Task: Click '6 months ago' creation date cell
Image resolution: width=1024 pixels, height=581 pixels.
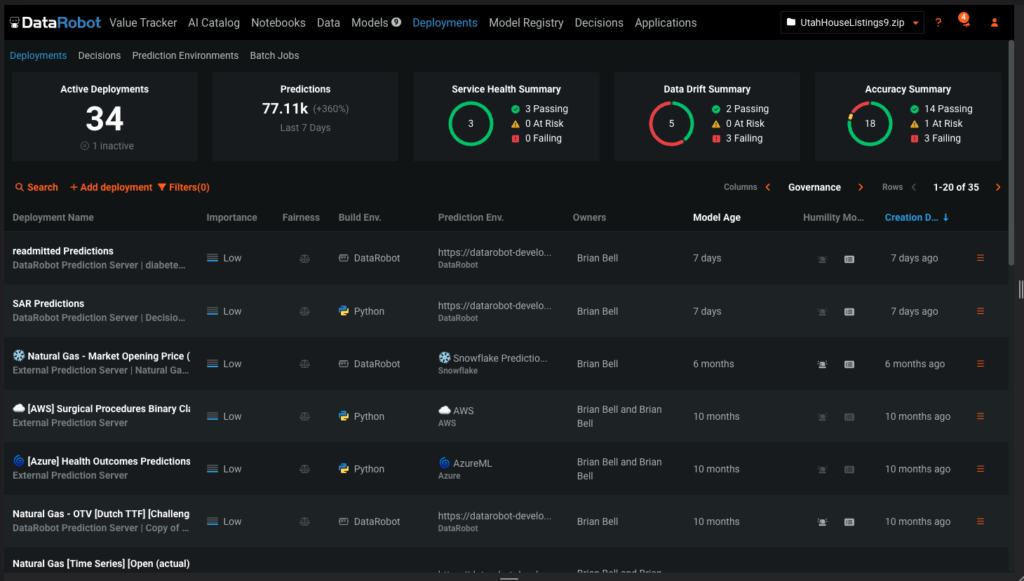Action: tap(914, 364)
